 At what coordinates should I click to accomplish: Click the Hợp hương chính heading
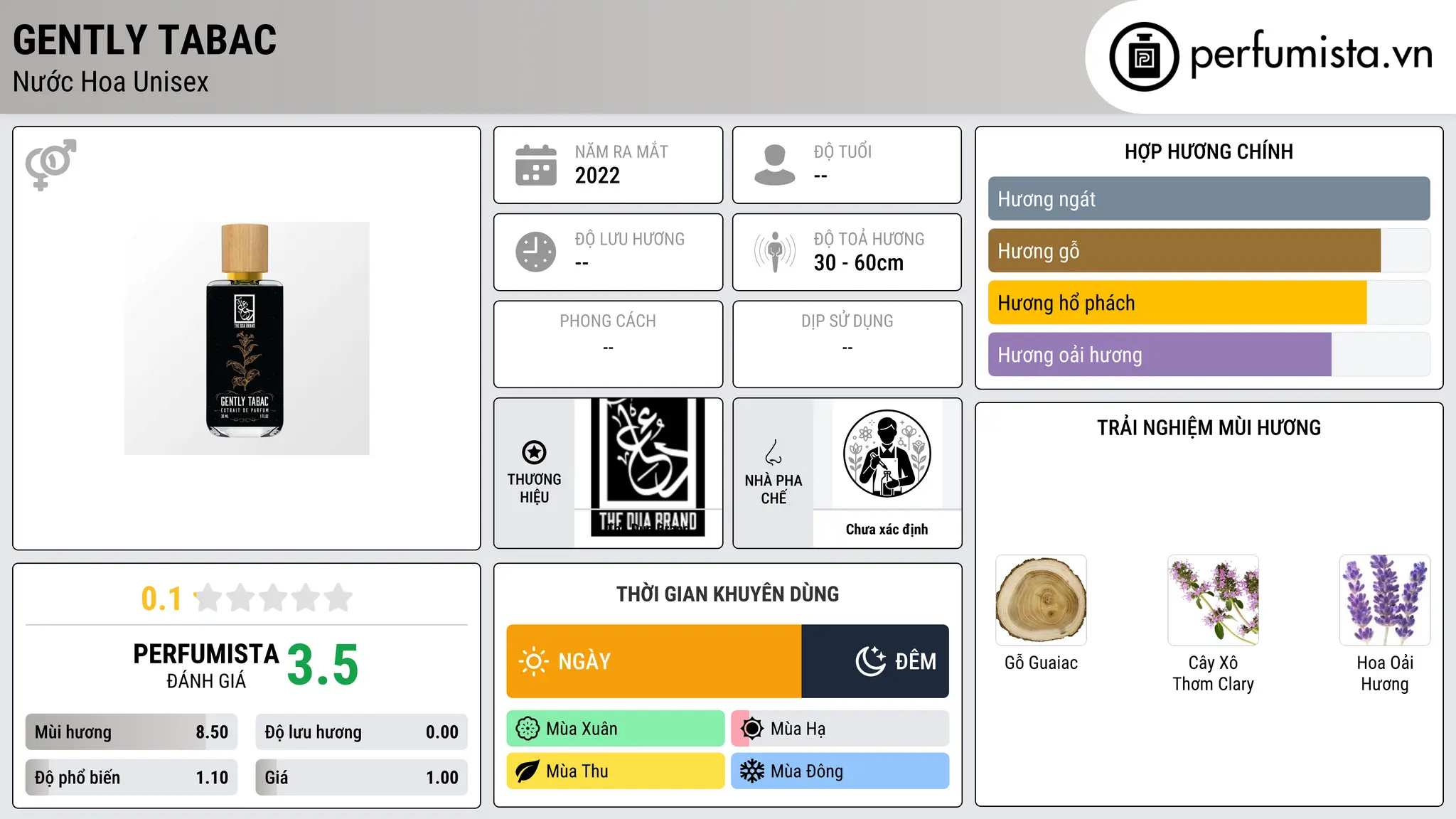[x=1209, y=151]
